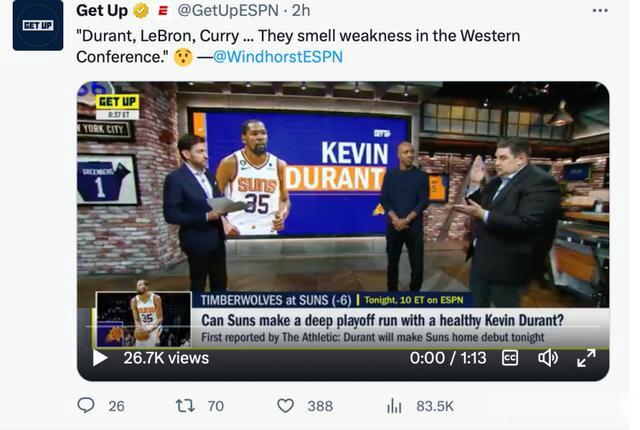This screenshot has width=640, height=430.
Task: Open the tweet's three-dot more menu
Action: coord(600,11)
